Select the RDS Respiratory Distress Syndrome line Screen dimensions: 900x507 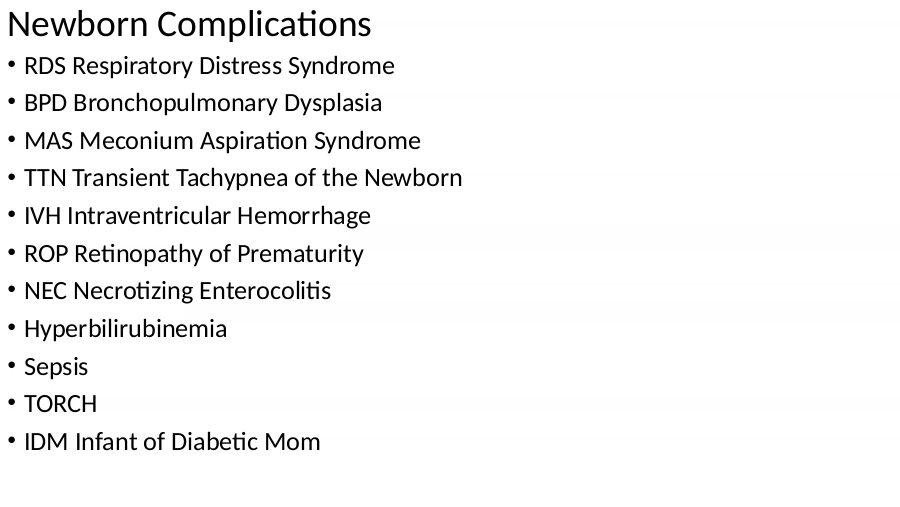209,66
